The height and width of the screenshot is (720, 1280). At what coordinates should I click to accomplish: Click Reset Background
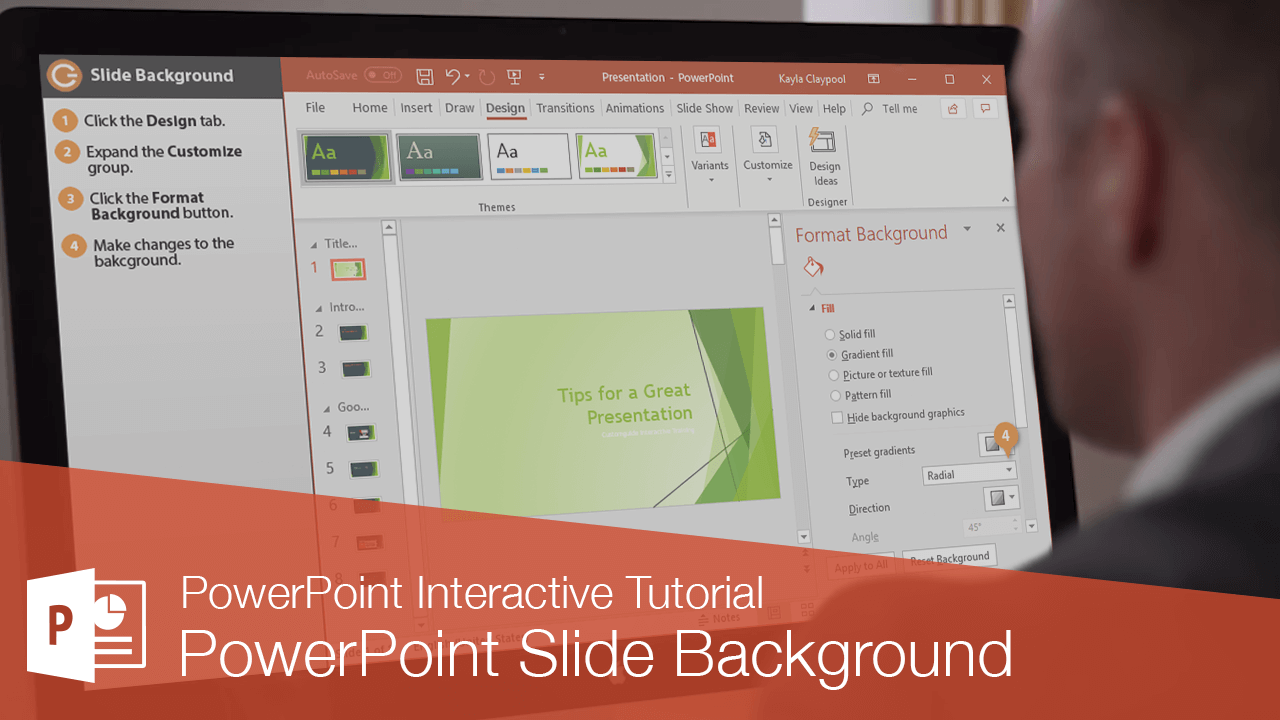point(948,557)
